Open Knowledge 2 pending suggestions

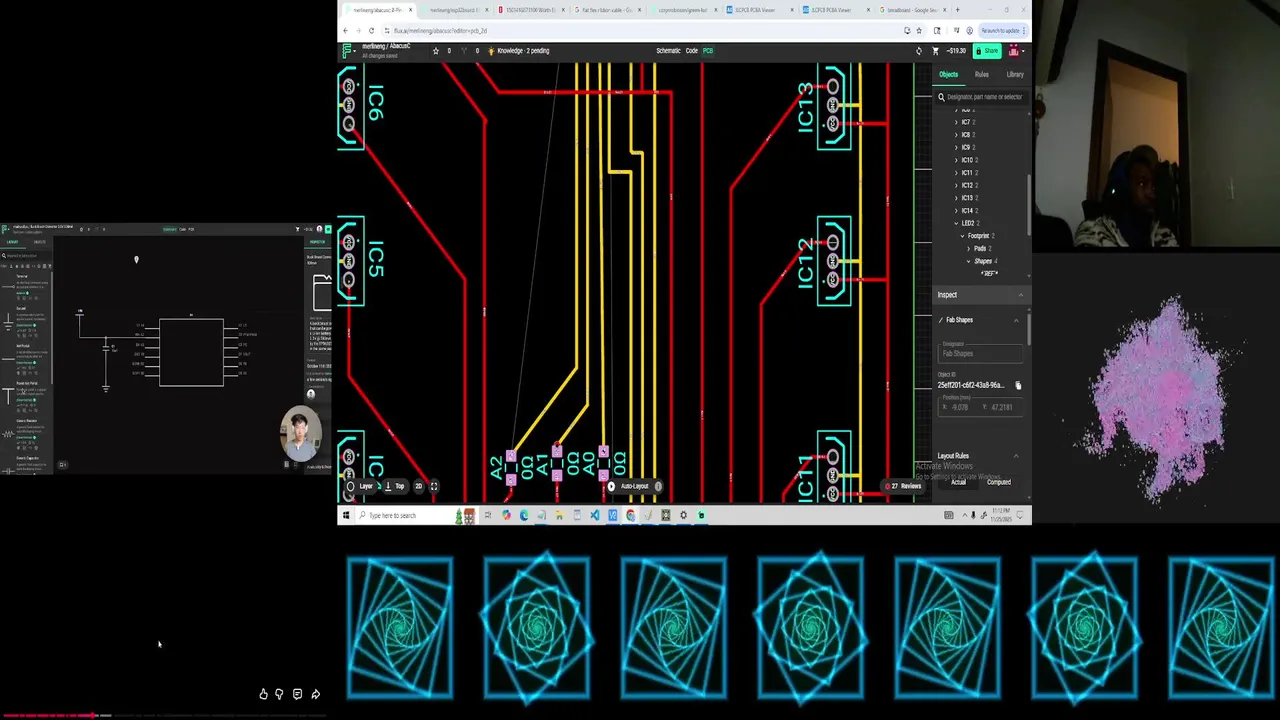click(519, 51)
